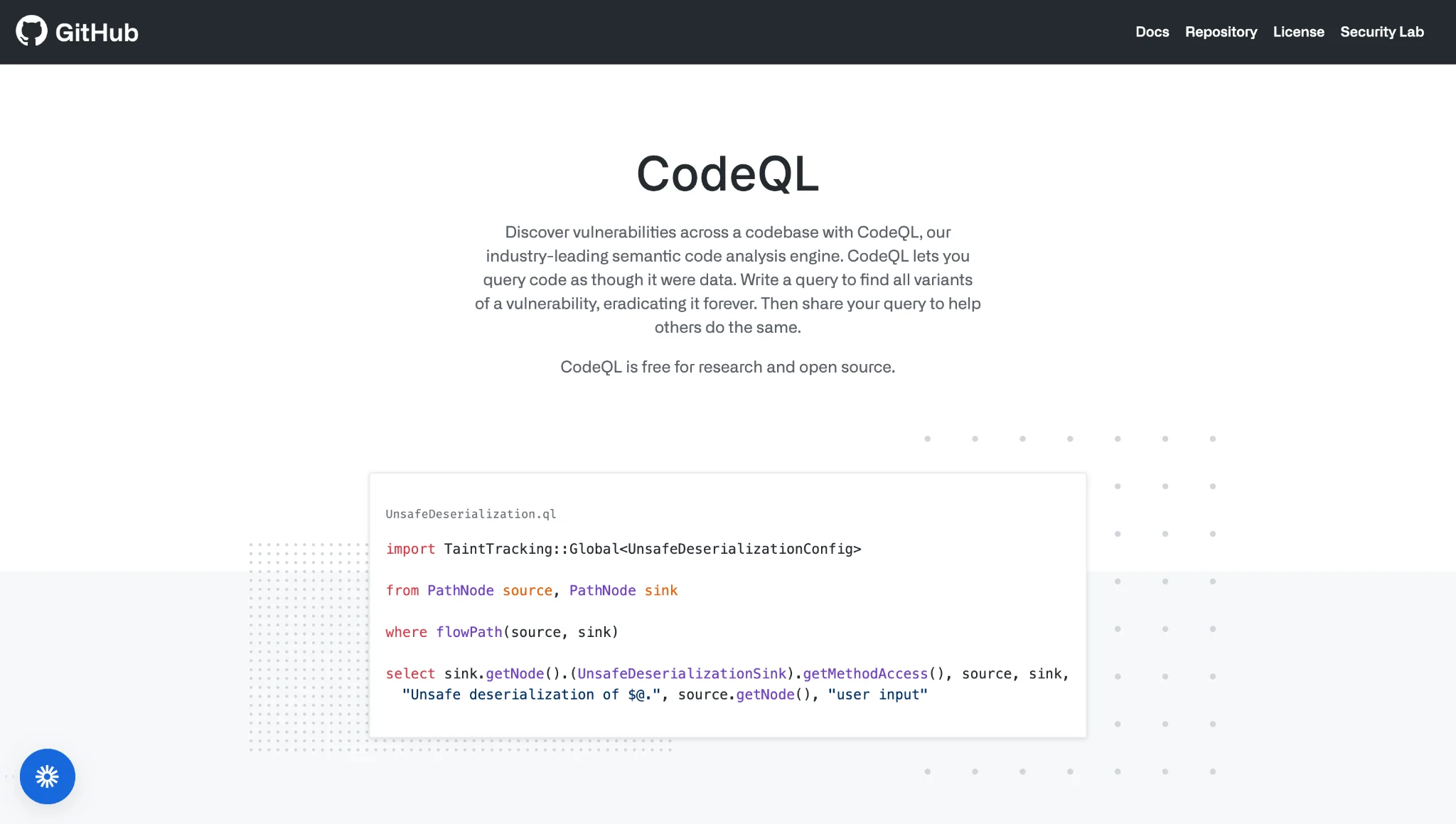Click the UnsafeDeserialization.ql filename label
The height and width of the screenshot is (824, 1456).
coord(471,514)
